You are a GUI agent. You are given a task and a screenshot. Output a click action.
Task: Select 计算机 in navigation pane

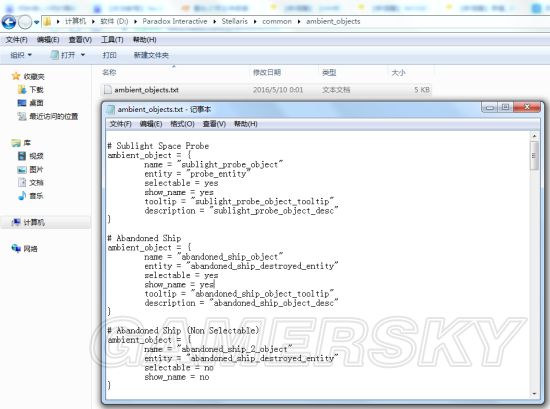click(28, 222)
